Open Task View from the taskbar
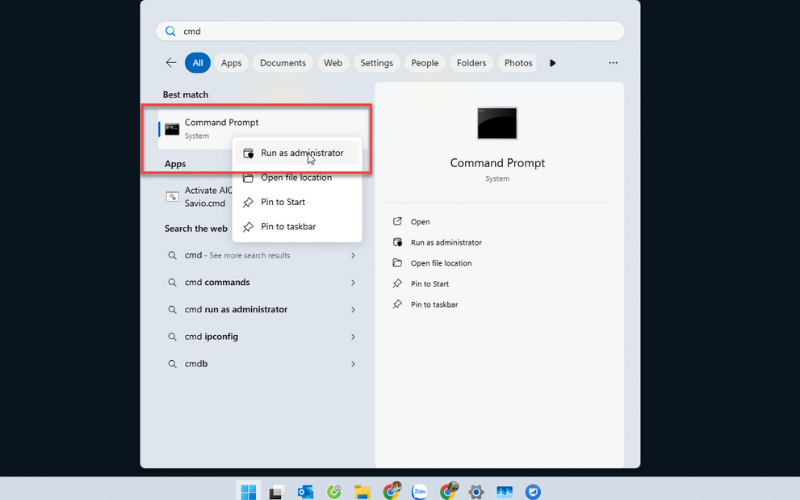The height and width of the screenshot is (500, 800). [277, 492]
